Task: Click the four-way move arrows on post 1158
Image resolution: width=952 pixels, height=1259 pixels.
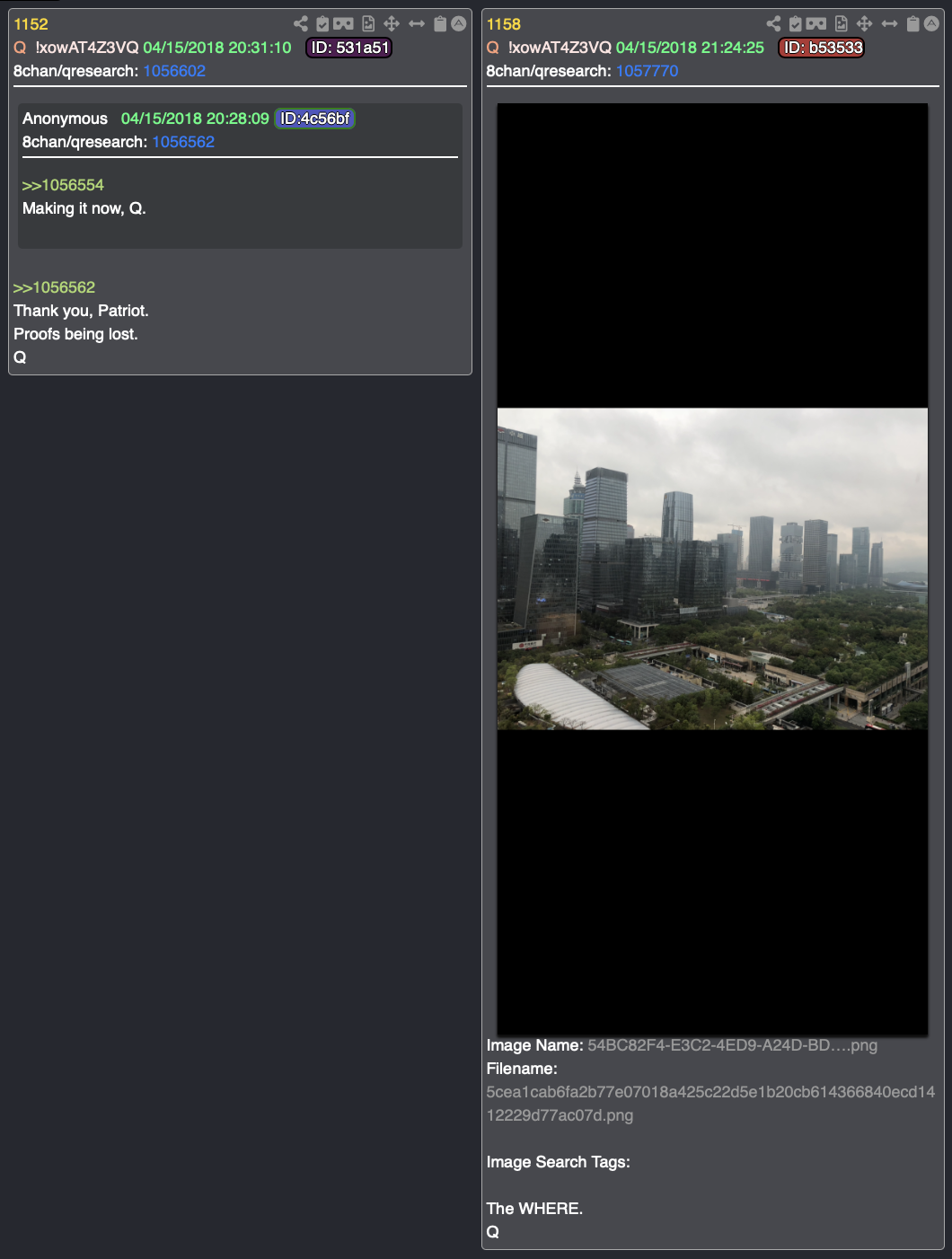Action: (x=865, y=24)
